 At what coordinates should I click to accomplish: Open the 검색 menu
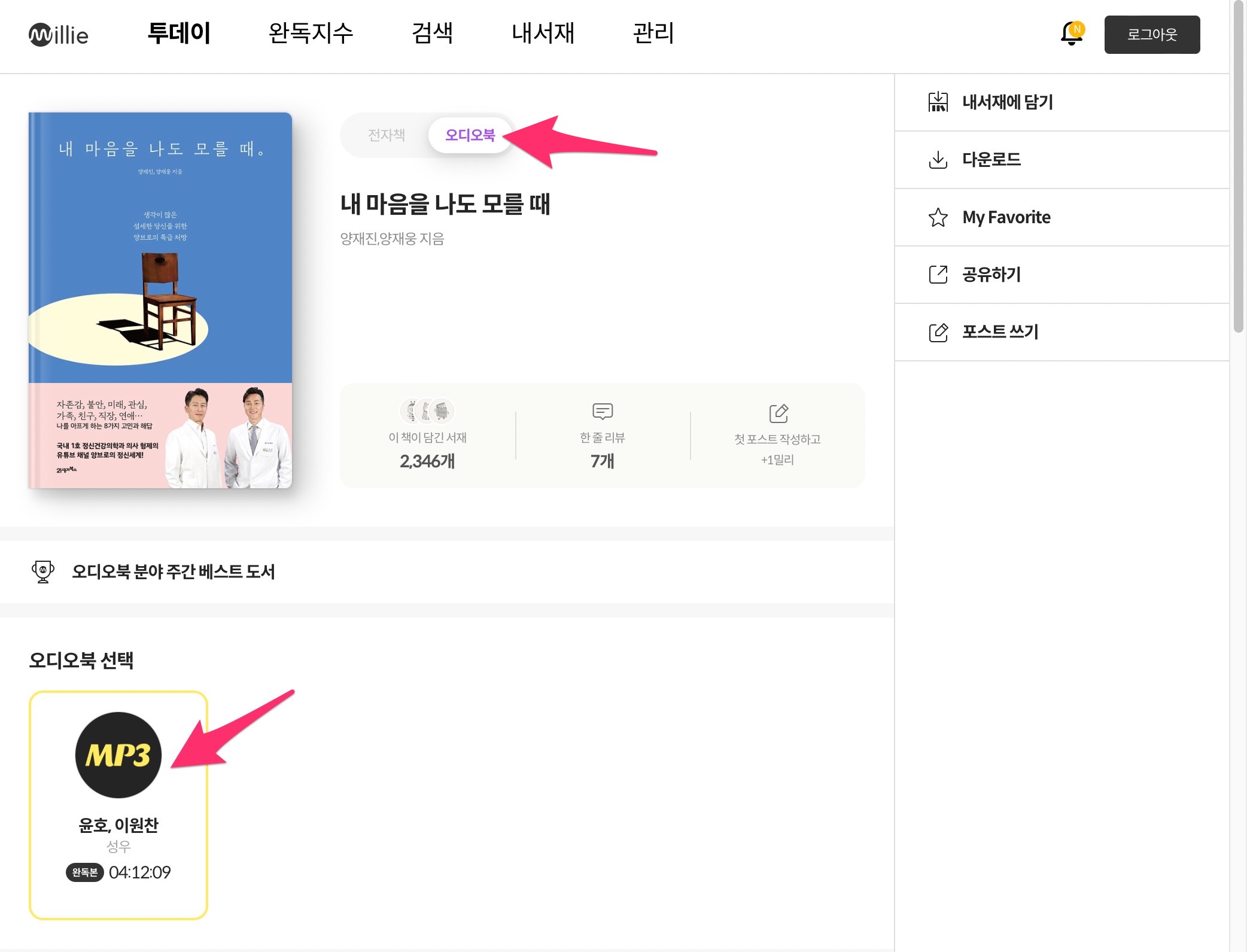[x=432, y=34]
